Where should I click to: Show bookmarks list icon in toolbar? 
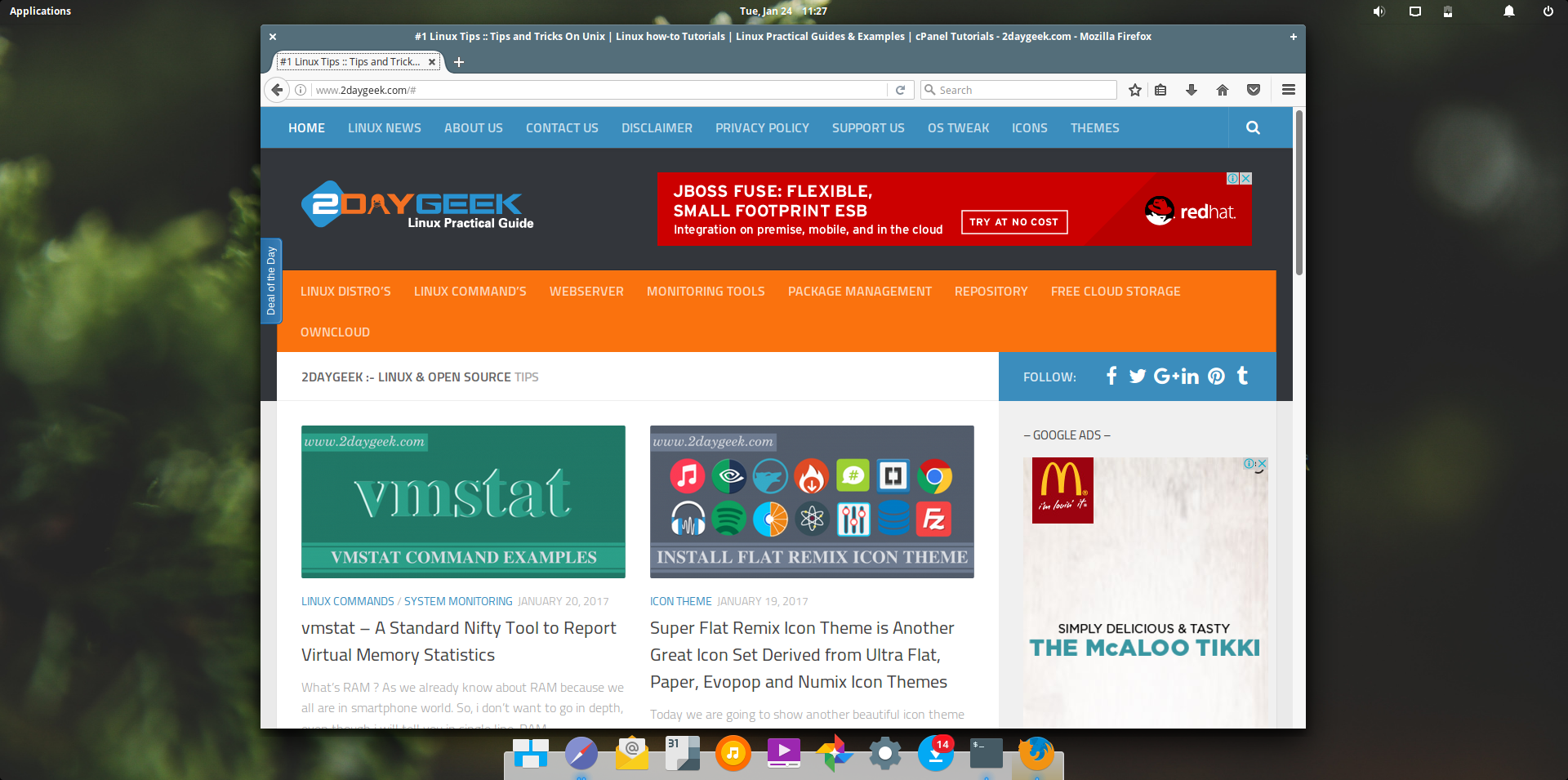pos(1160,90)
